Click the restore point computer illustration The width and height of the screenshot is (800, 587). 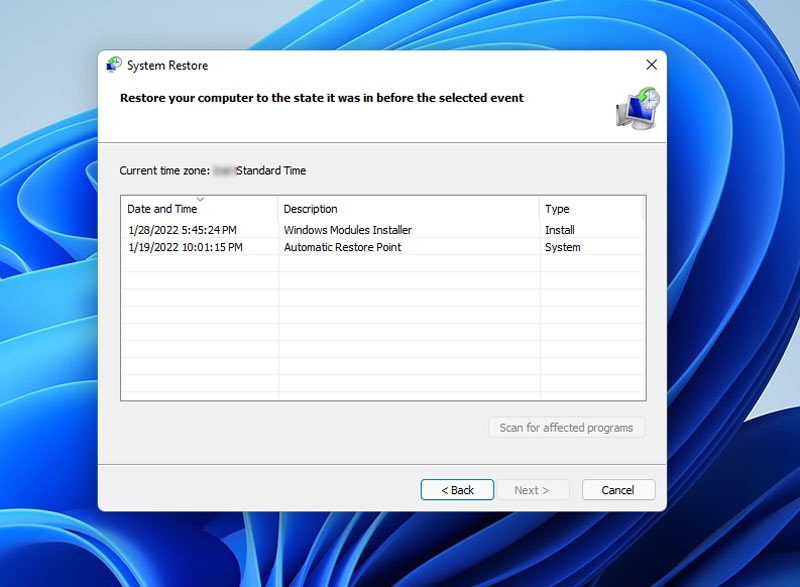[637, 108]
